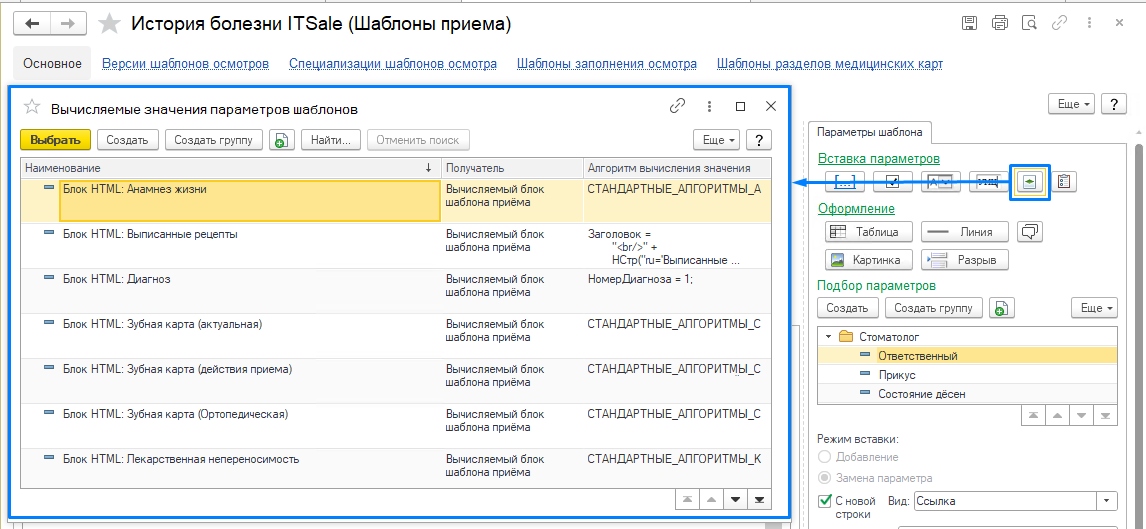1146x529 pixels.
Task: Insert comment speech bubble icon
Action: pyautogui.click(x=1031, y=232)
